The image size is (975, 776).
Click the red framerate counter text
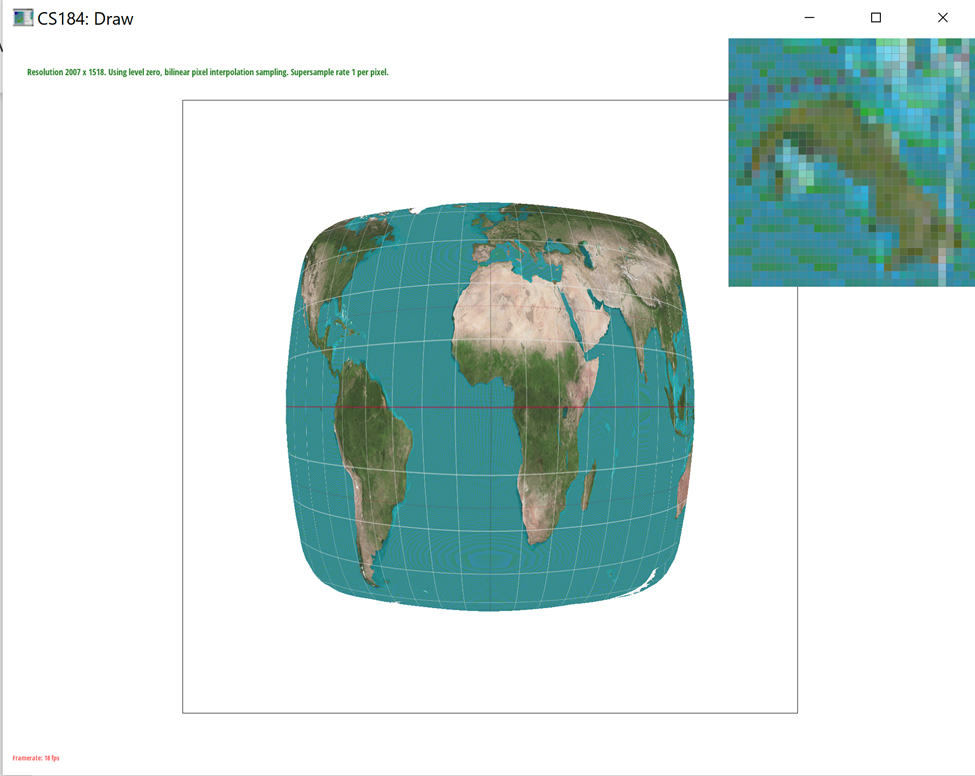(x=36, y=758)
